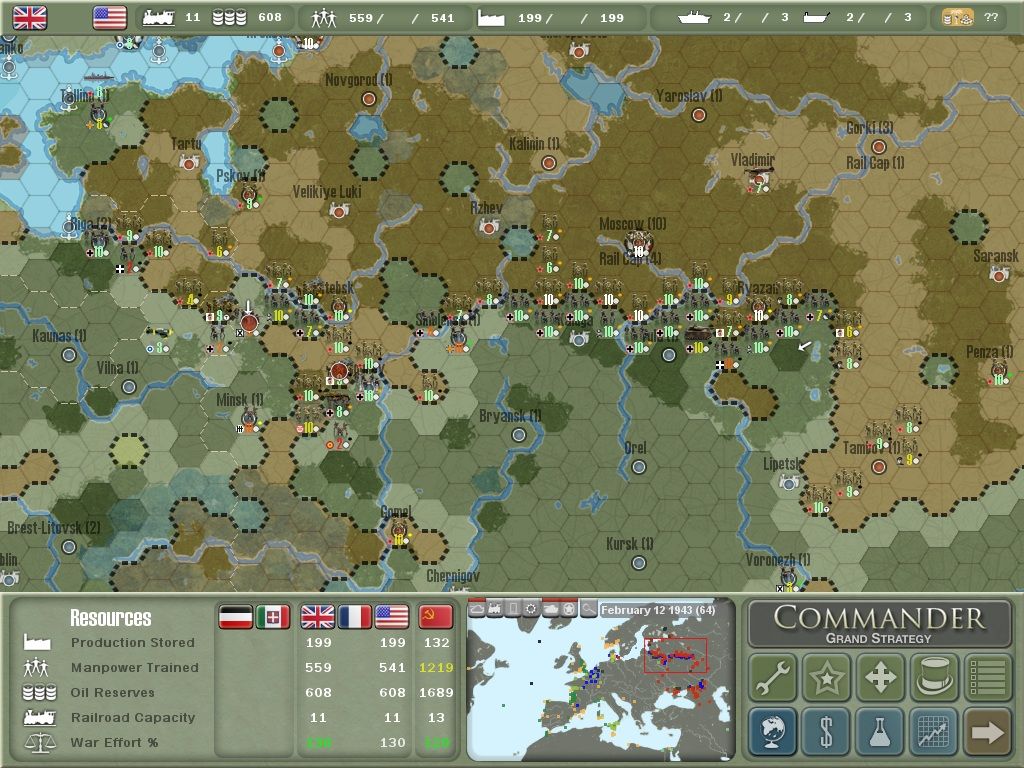Select the unit at Penza
The image size is (1024, 768).
[999, 372]
